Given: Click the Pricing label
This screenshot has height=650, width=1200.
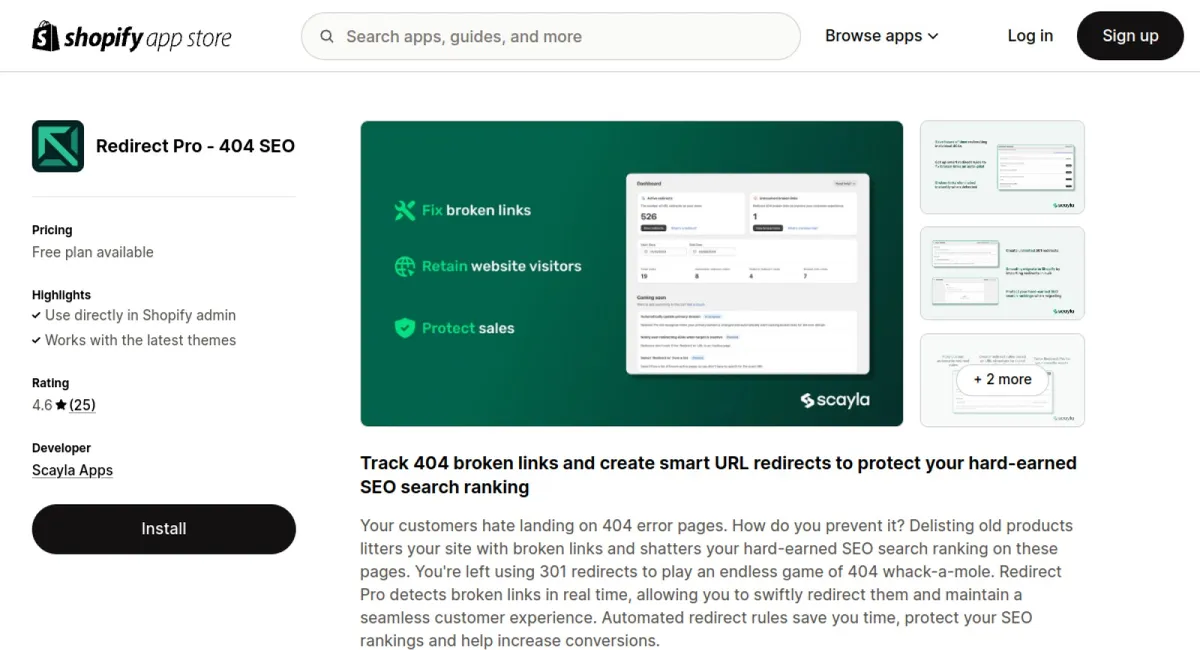Looking at the screenshot, I should pyautogui.click(x=52, y=230).
